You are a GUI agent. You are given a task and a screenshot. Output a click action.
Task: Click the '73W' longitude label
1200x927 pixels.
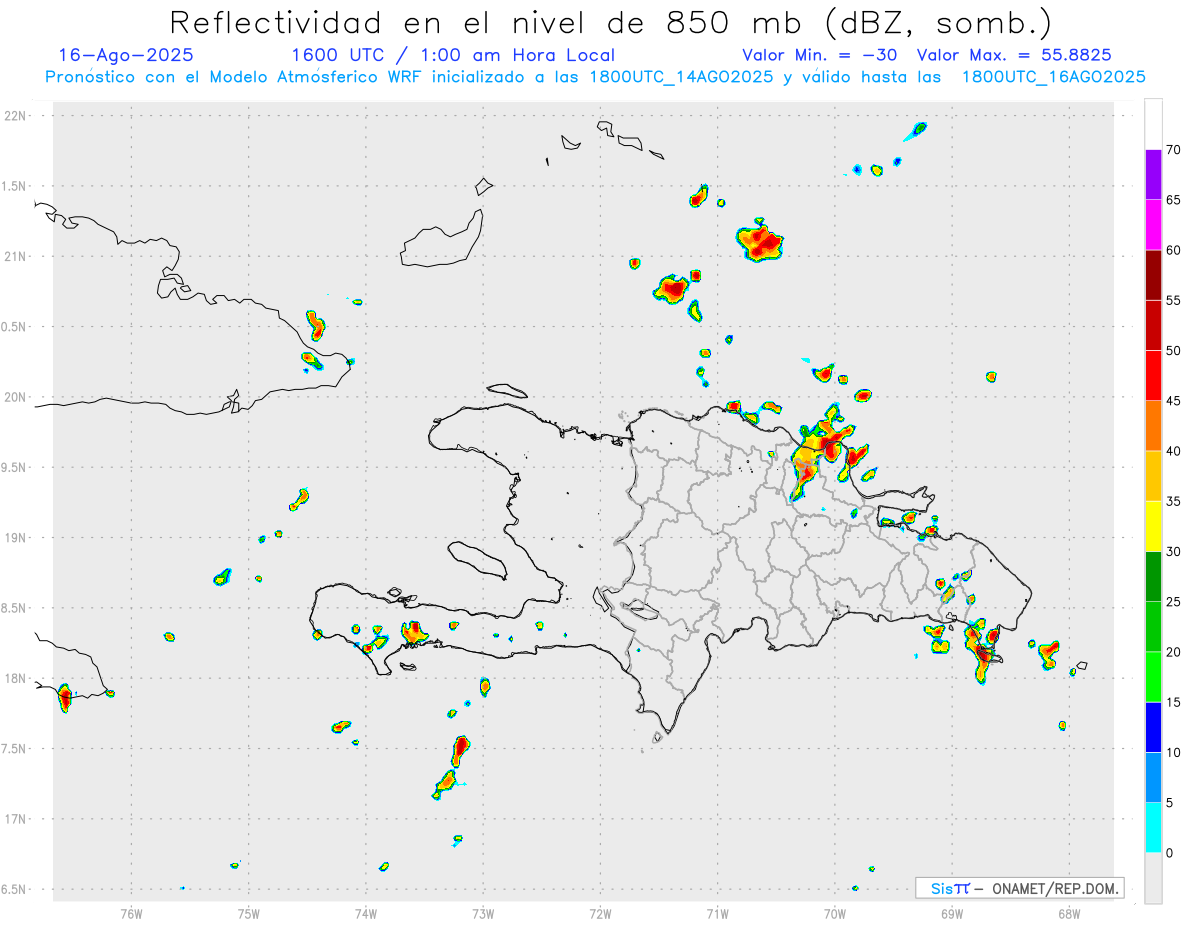click(x=483, y=912)
